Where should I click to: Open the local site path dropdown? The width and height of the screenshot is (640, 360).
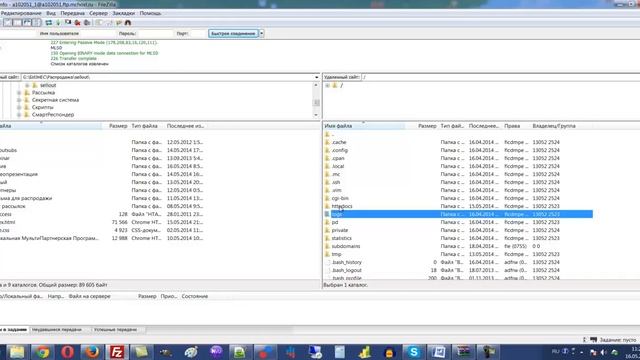pos(316,77)
